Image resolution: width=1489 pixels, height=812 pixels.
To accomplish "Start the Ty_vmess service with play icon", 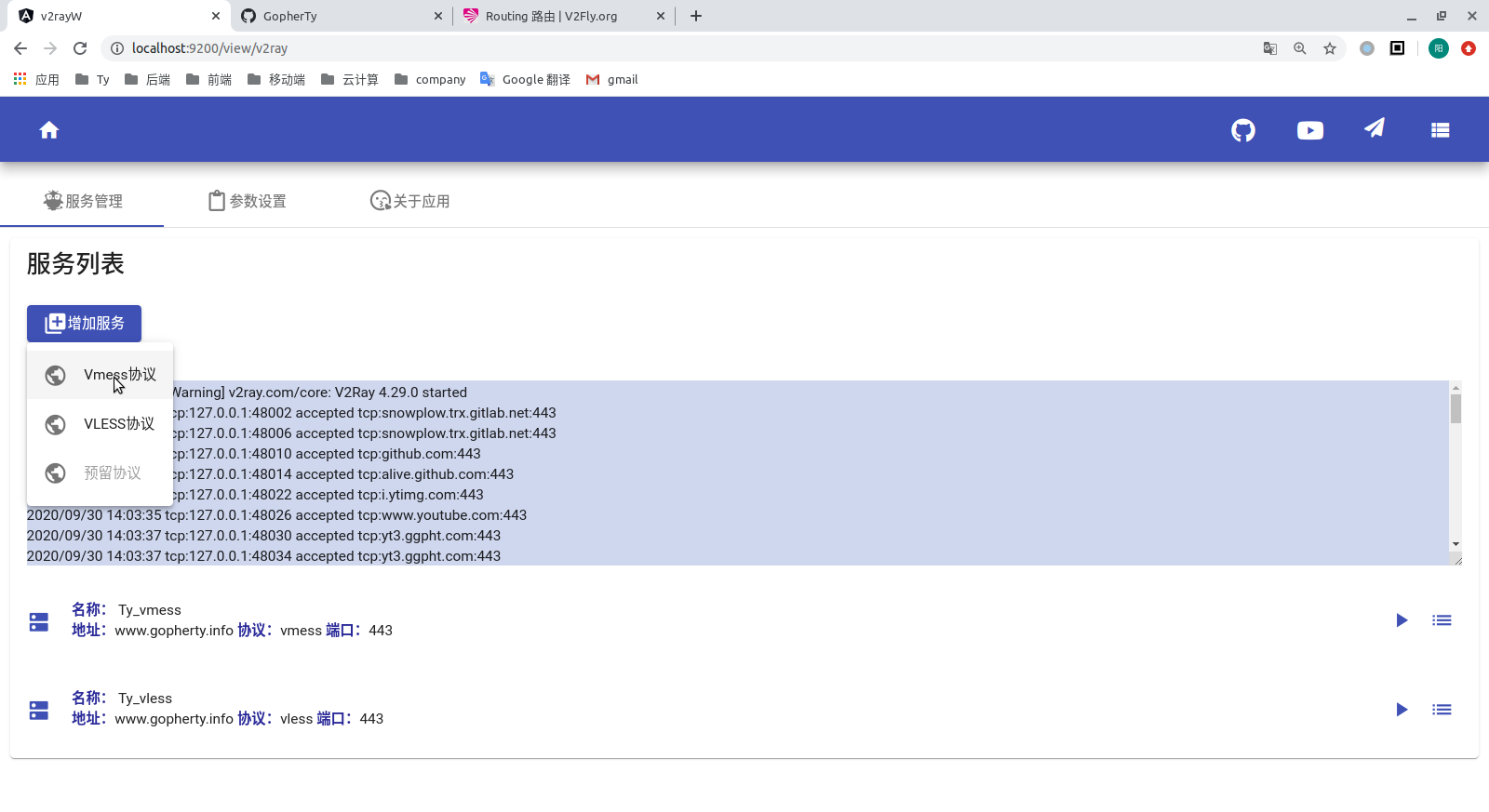I will point(1402,620).
